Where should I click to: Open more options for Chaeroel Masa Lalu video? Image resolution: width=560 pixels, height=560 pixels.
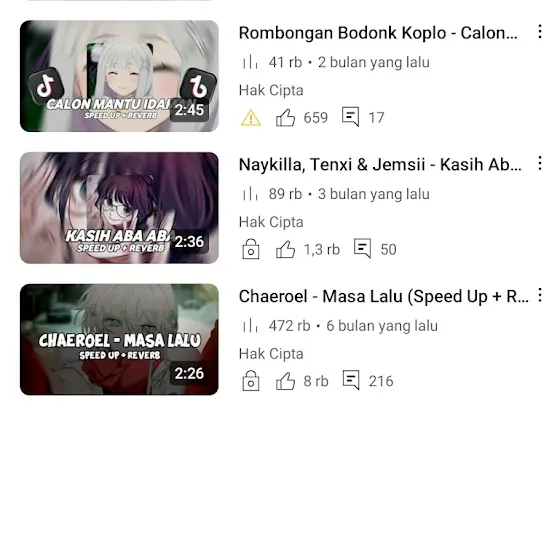click(x=540, y=295)
